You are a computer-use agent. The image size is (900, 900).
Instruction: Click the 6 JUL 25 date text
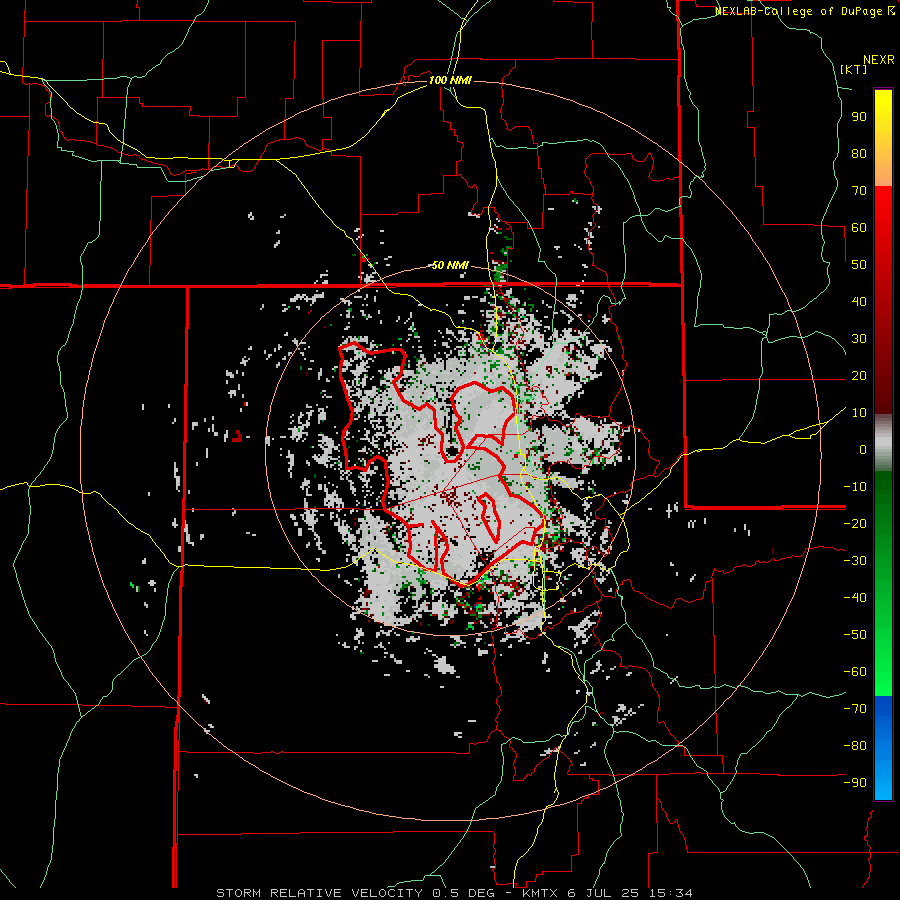(x=604, y=893)
